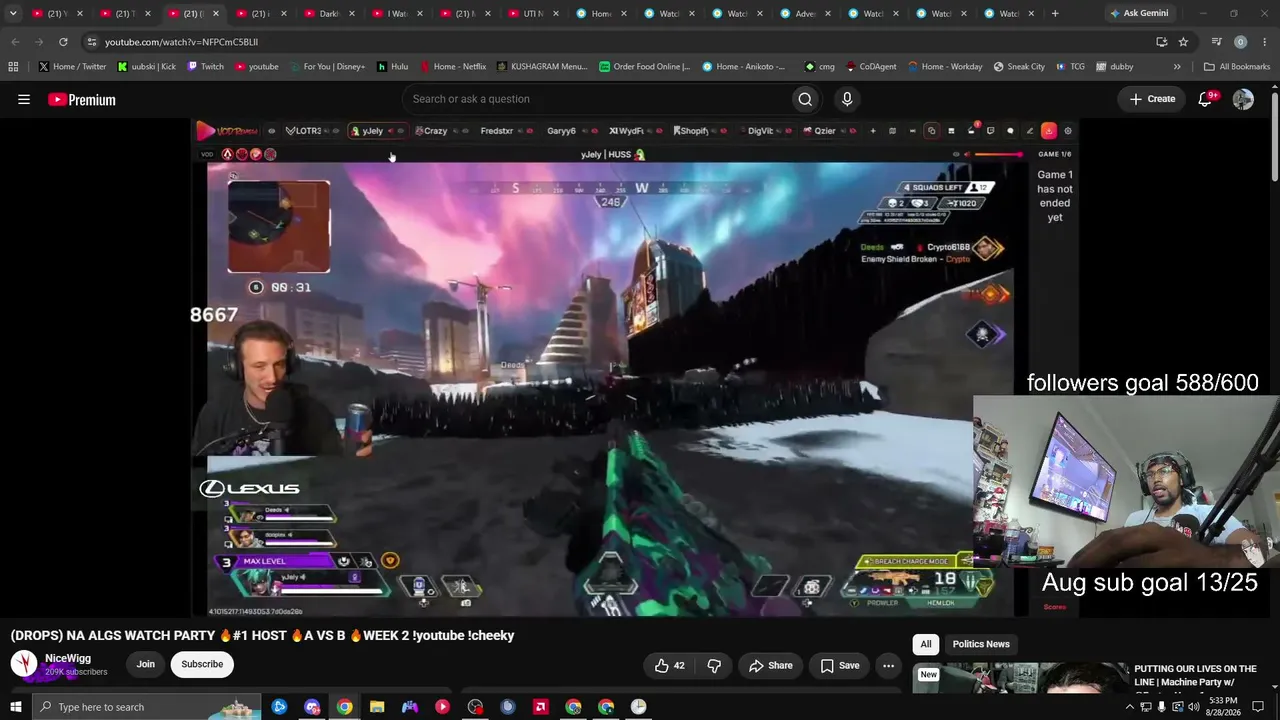Open the Twitch bookmark

pyautogui.click(x=205, y=67)
